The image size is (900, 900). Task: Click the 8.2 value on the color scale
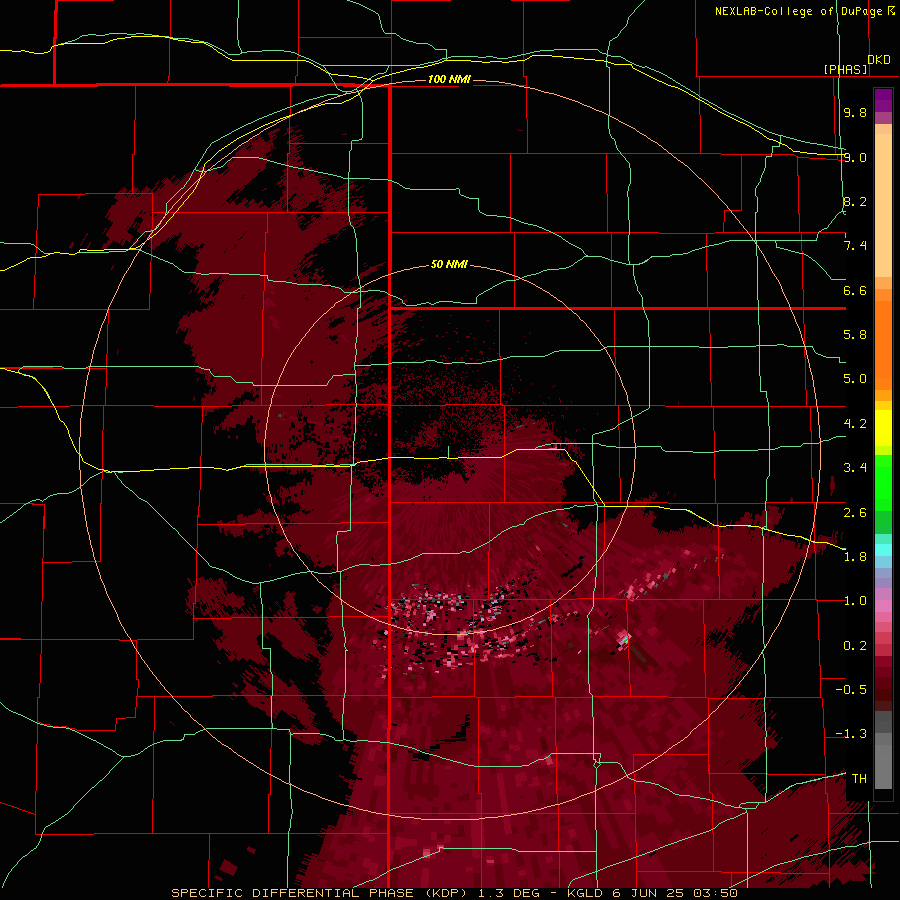coord(855,201)
